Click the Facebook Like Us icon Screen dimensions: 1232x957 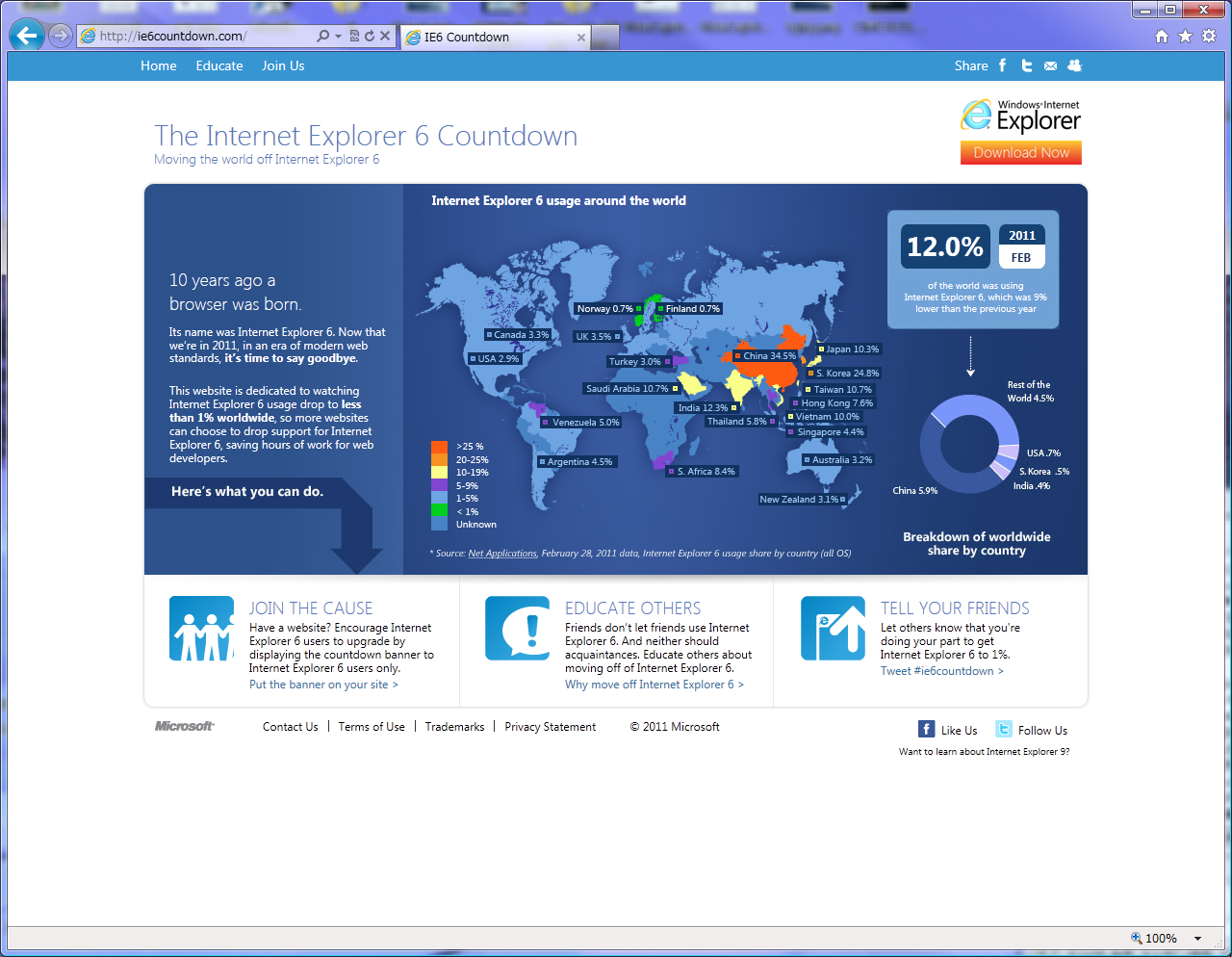click(926, 729)
